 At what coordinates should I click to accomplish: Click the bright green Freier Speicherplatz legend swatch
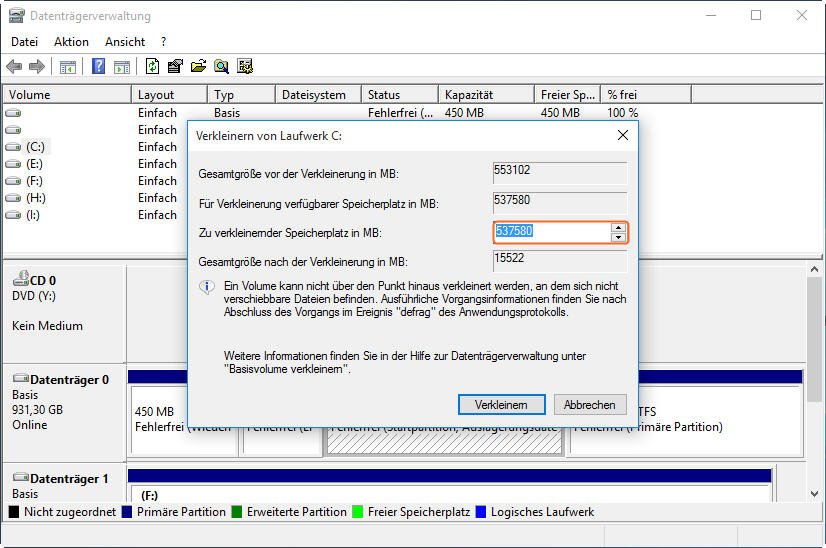pos(358,512)
